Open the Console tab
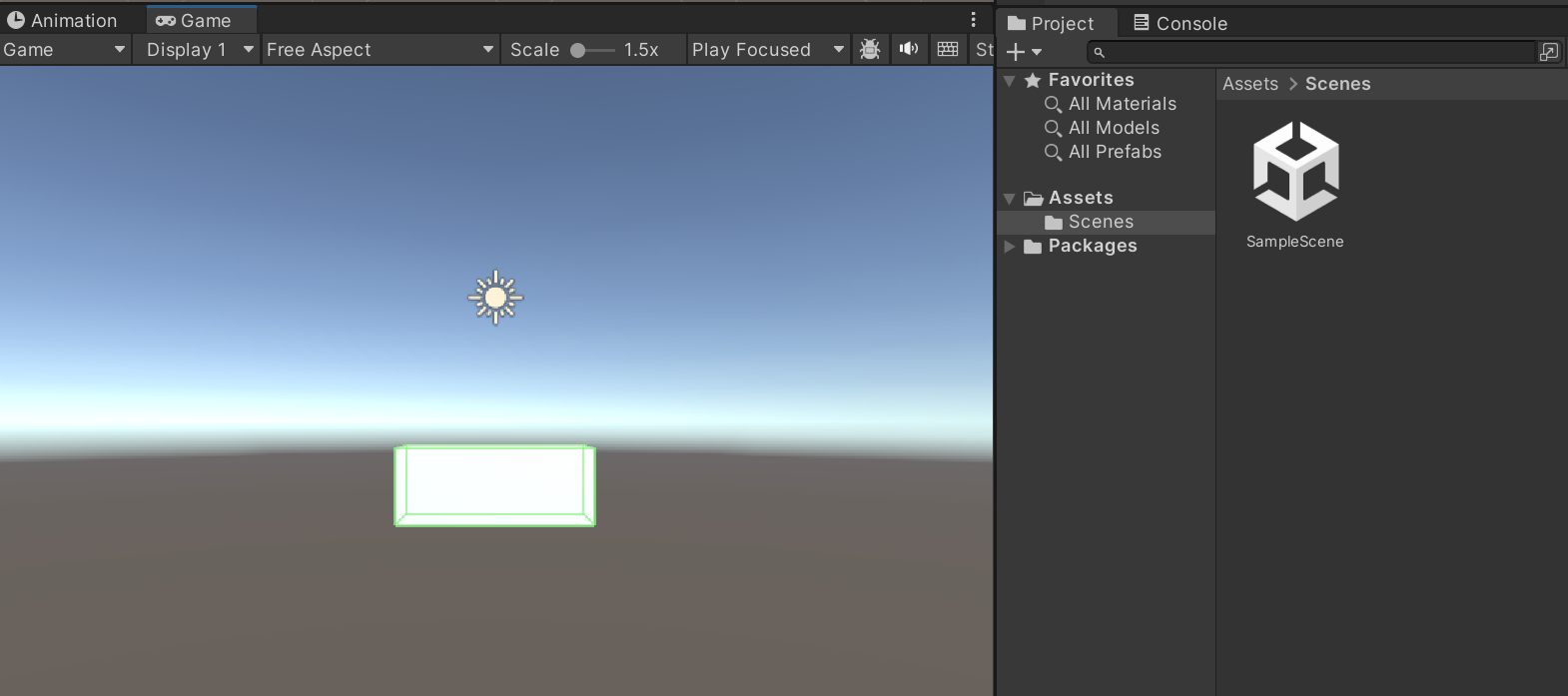The width and height of the screenshot is (1568, 696). pyautogui.click(x=1179, y=23)
